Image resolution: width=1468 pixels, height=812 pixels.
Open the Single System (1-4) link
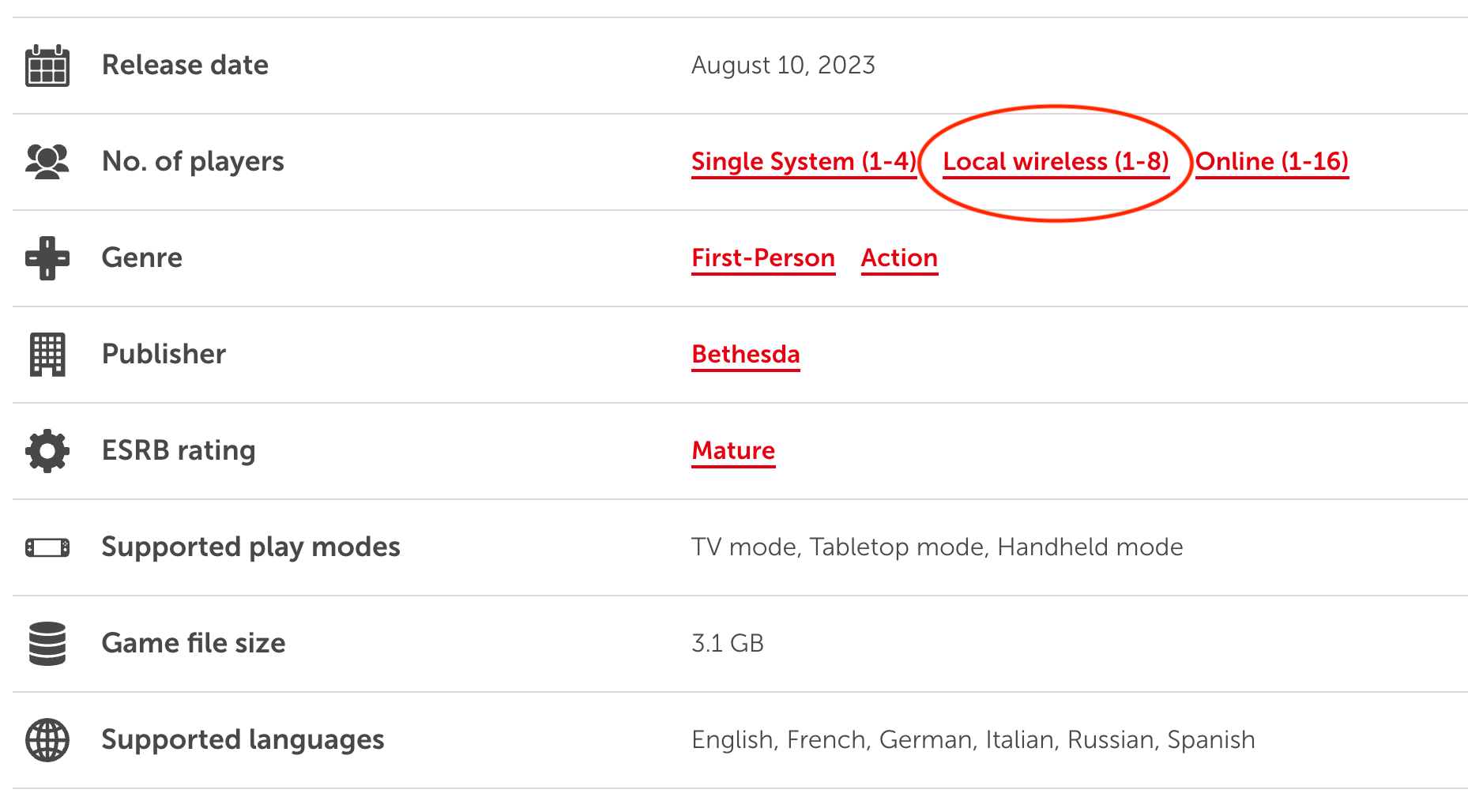(804, 162)
